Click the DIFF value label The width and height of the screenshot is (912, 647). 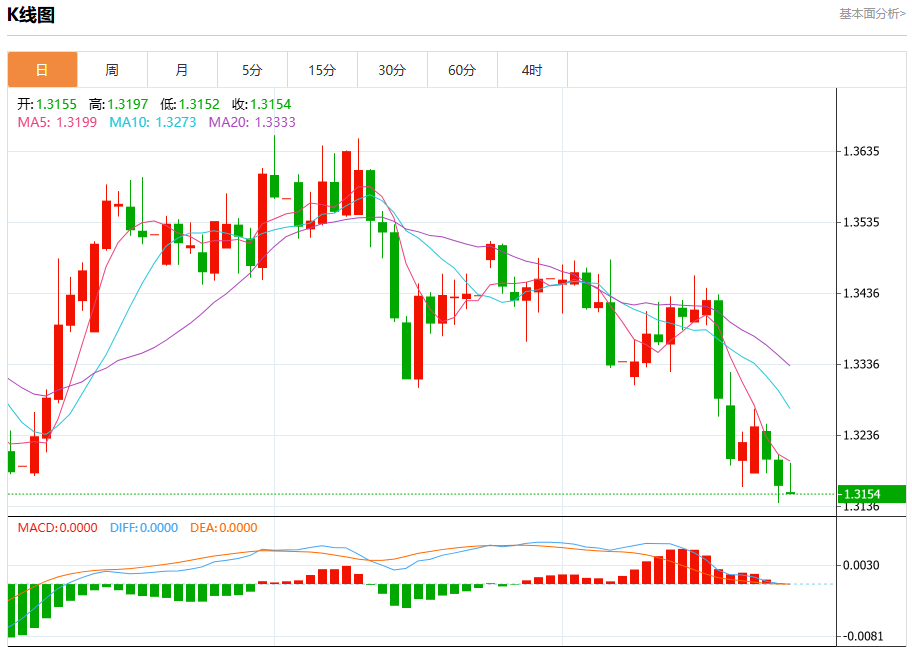(144, 528)
